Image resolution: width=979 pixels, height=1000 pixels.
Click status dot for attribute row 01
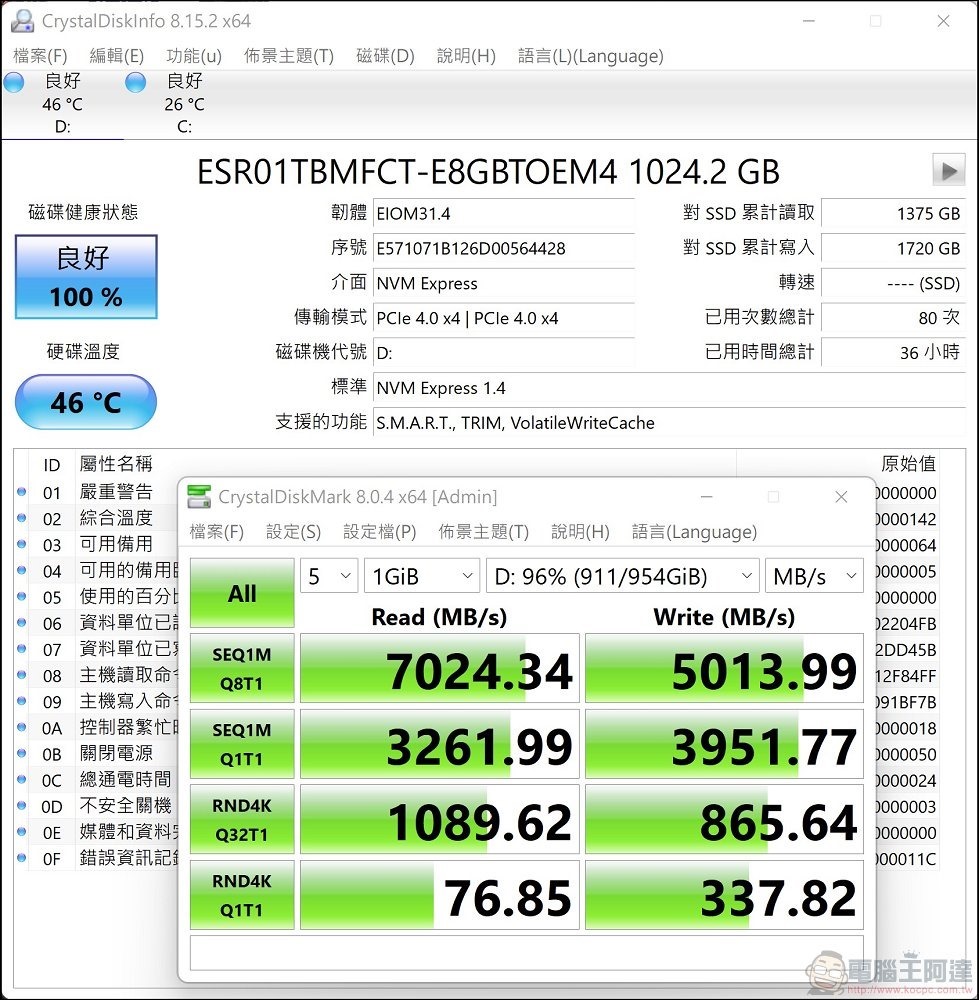click(x=22, y=492)
